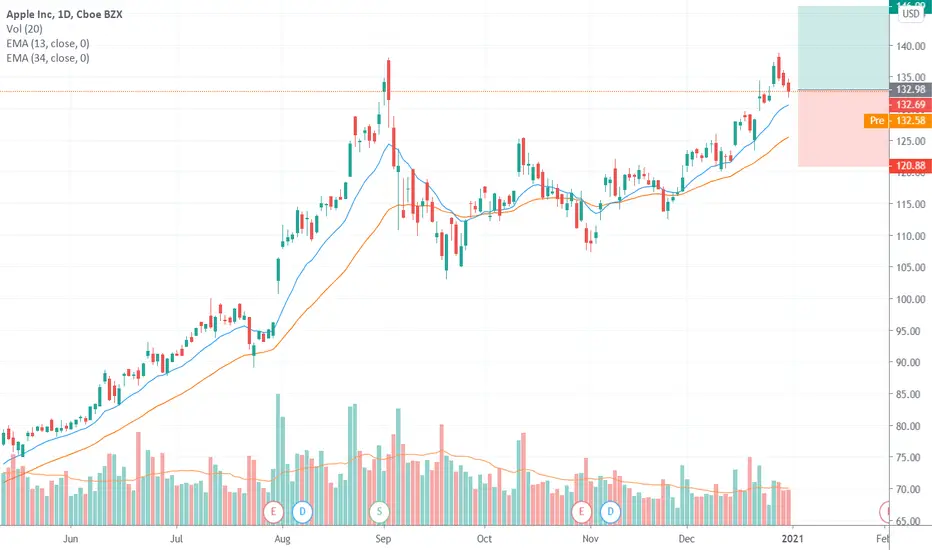Click the Sep label on time axis
932x550 pixels.
click(383, 539)
